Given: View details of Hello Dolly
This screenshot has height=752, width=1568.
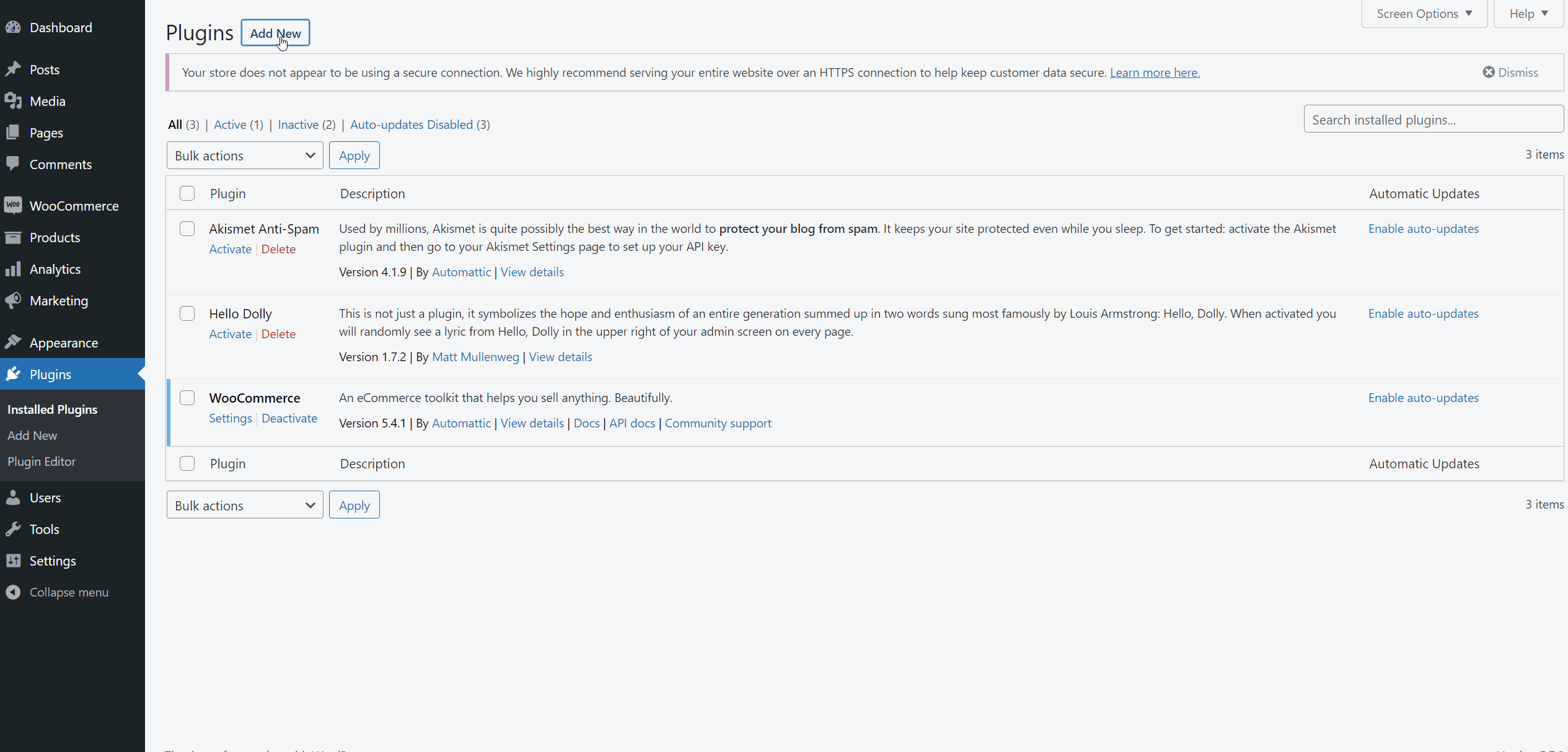Looking at the screenshot, I should tap(560, 357).
